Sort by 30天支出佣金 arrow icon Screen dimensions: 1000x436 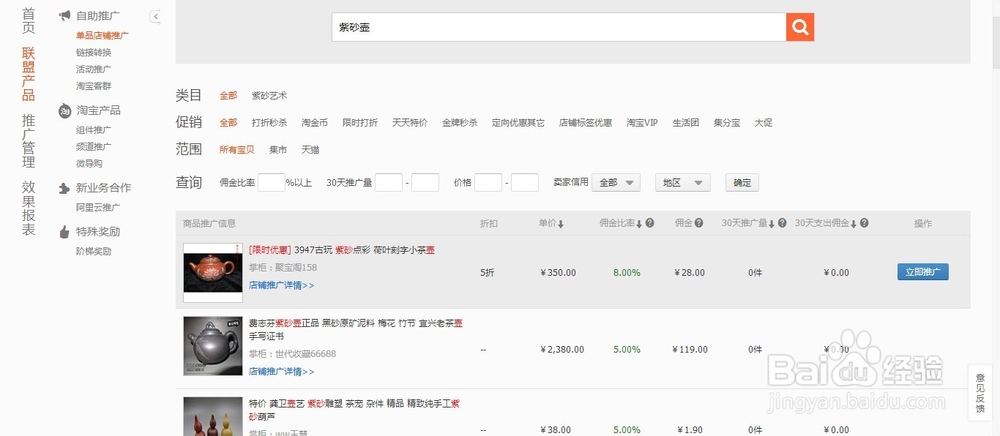coord(853,224)
